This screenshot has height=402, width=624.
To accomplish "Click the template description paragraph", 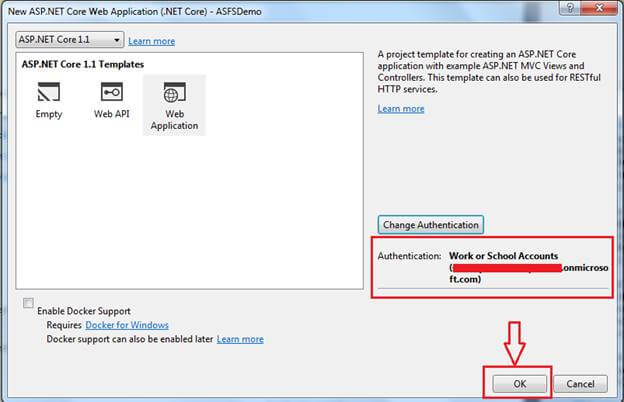I will click(x=489, y=72).
